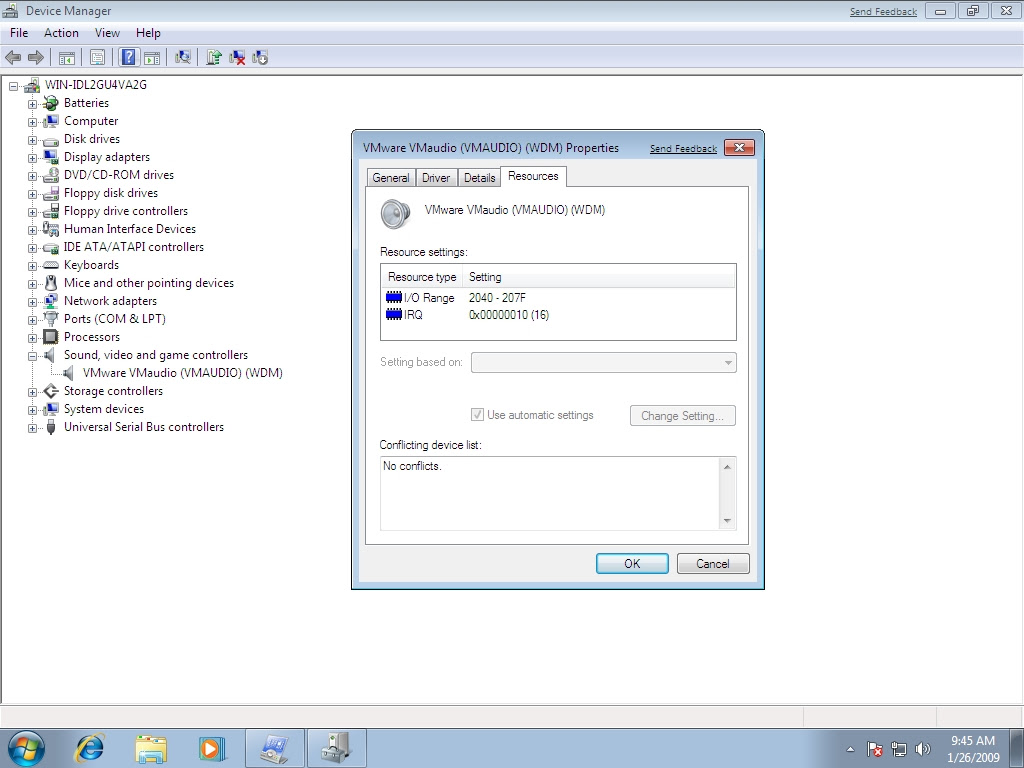Click the Update Driver Software toolbar icon
This screenshot has height=768, width=1024.
[214, 57]
